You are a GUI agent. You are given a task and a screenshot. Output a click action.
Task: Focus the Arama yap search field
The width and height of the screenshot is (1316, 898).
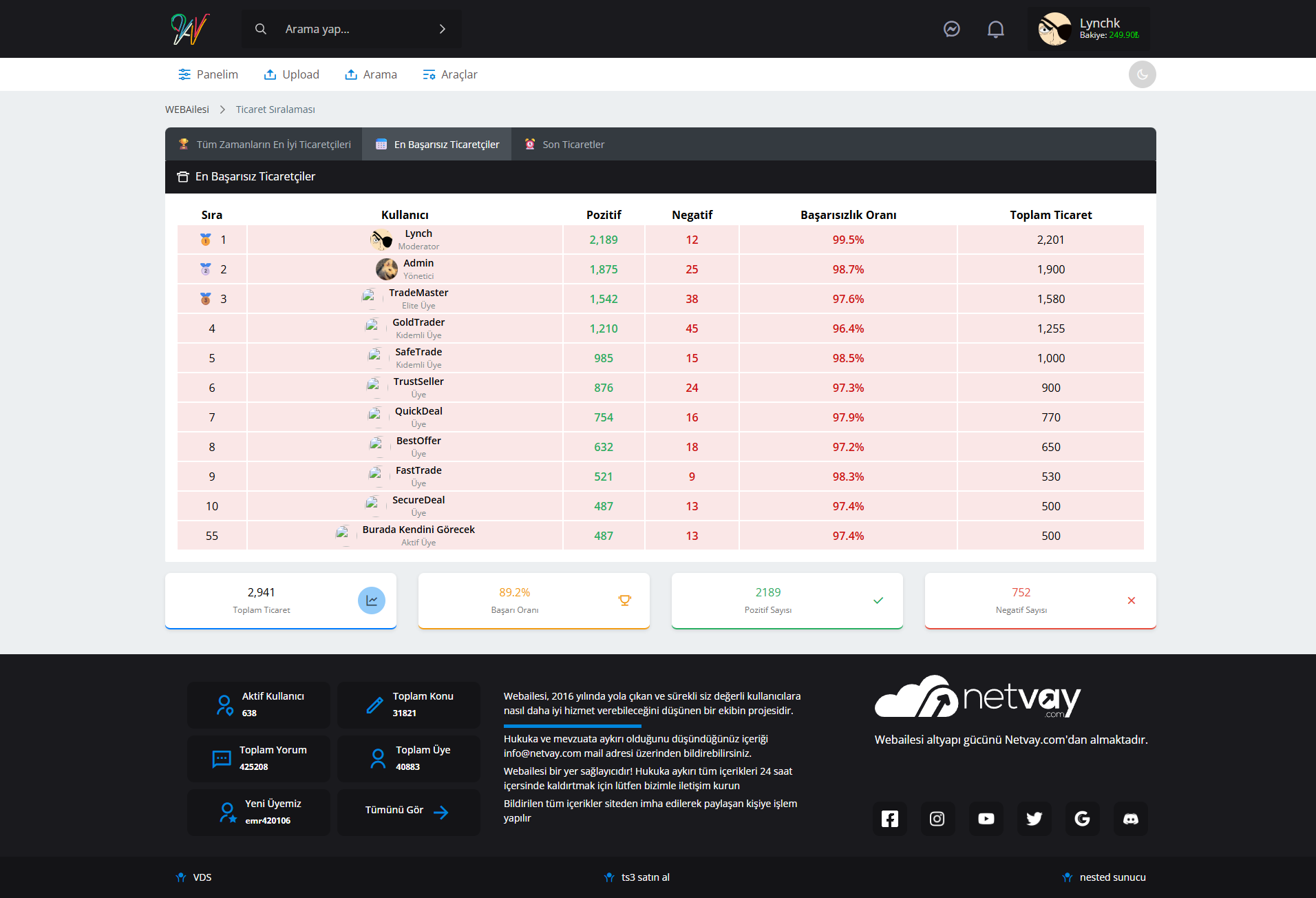pos(351,29)
